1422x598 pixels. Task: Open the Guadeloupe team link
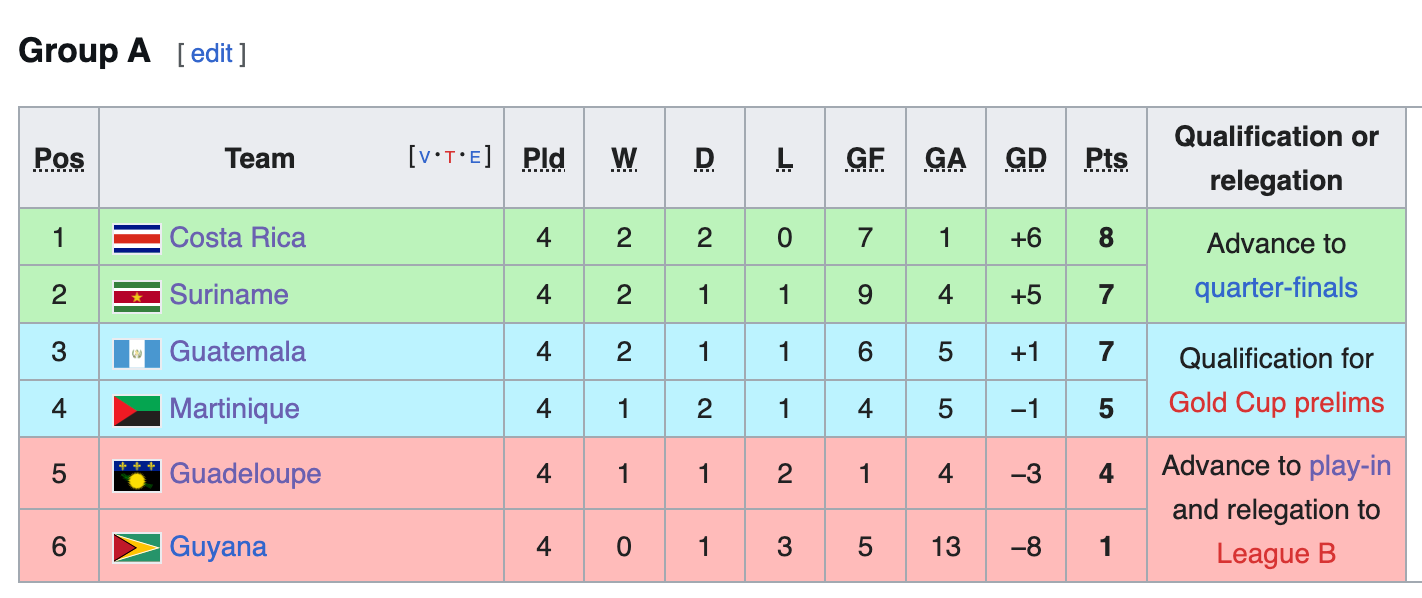coord(245,474)
